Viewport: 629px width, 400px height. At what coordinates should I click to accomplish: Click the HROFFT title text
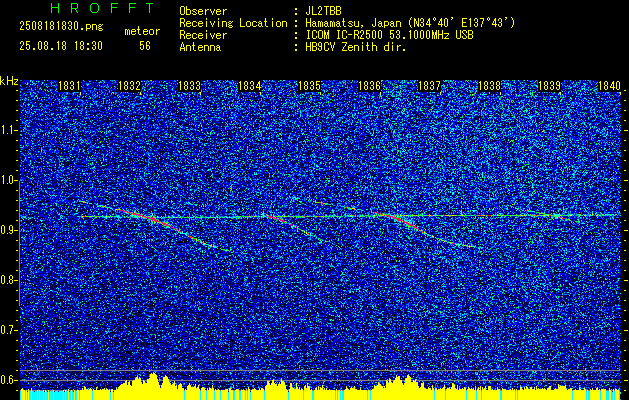click(103, 8)
